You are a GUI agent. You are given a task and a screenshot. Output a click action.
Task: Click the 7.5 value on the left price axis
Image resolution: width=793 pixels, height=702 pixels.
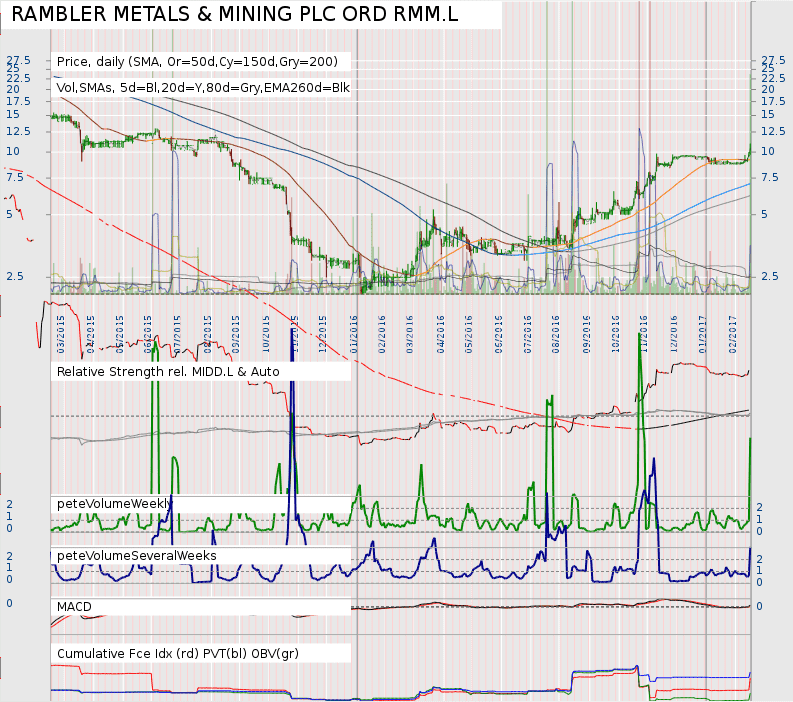tap(15, 177)
